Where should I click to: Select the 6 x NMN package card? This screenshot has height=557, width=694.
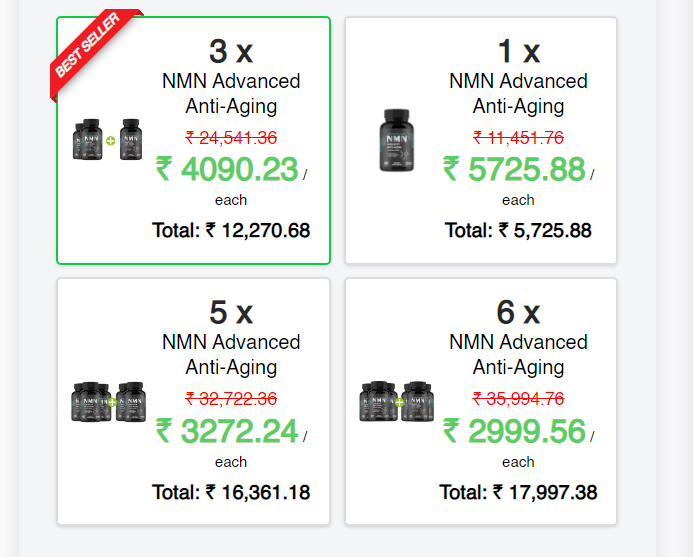tap(481, 401)
